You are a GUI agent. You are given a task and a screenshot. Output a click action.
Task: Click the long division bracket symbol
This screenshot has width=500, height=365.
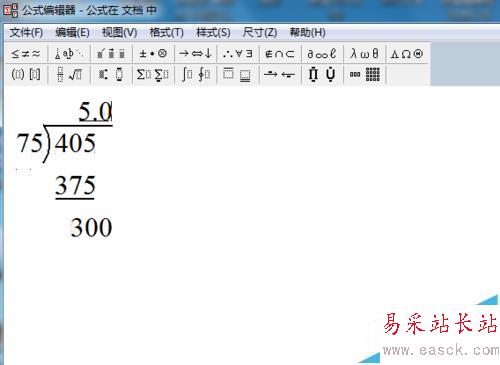[x=47, y=143]
